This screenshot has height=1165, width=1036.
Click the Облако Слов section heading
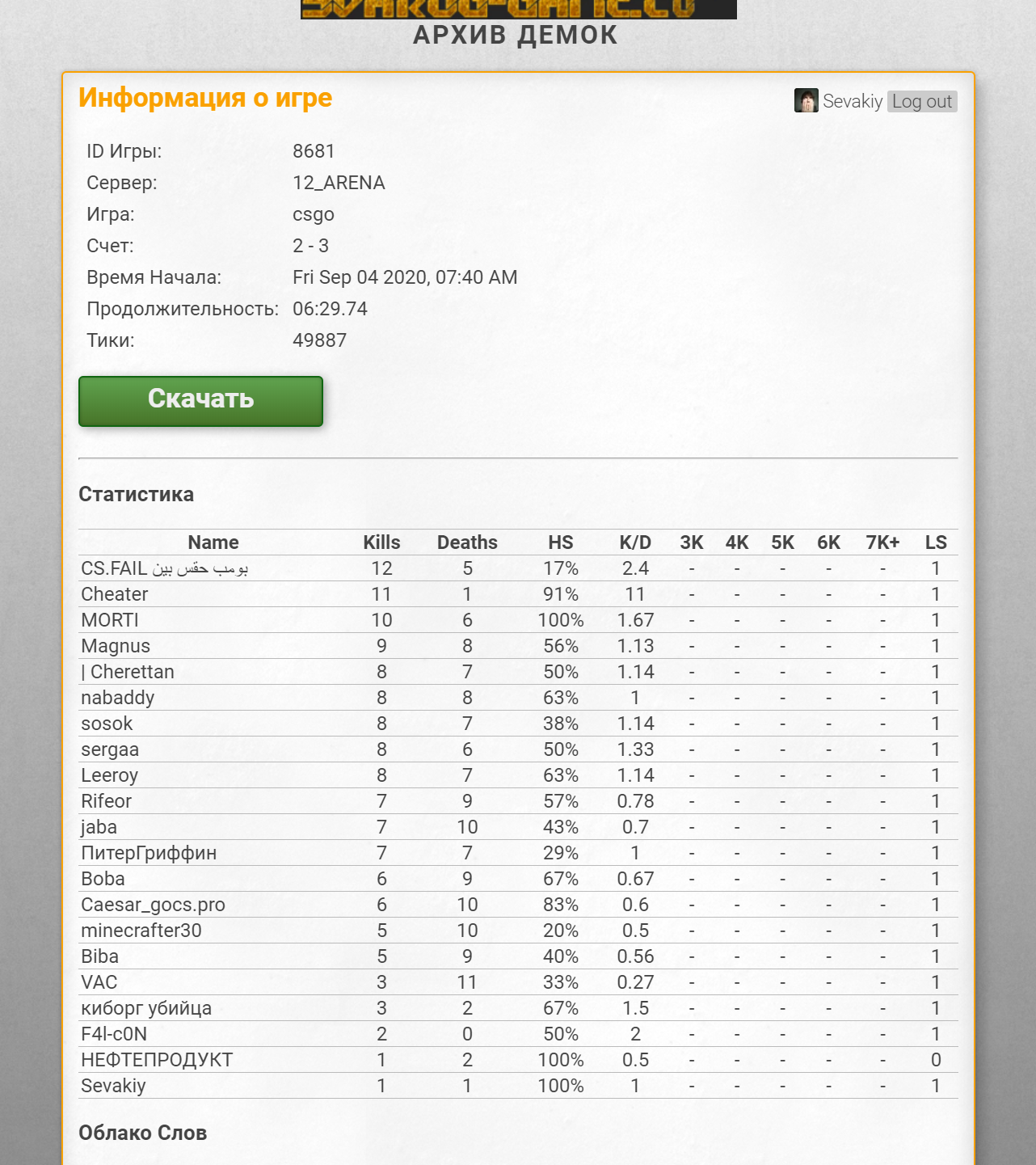pyautogui.click(x=142, y=1133)
